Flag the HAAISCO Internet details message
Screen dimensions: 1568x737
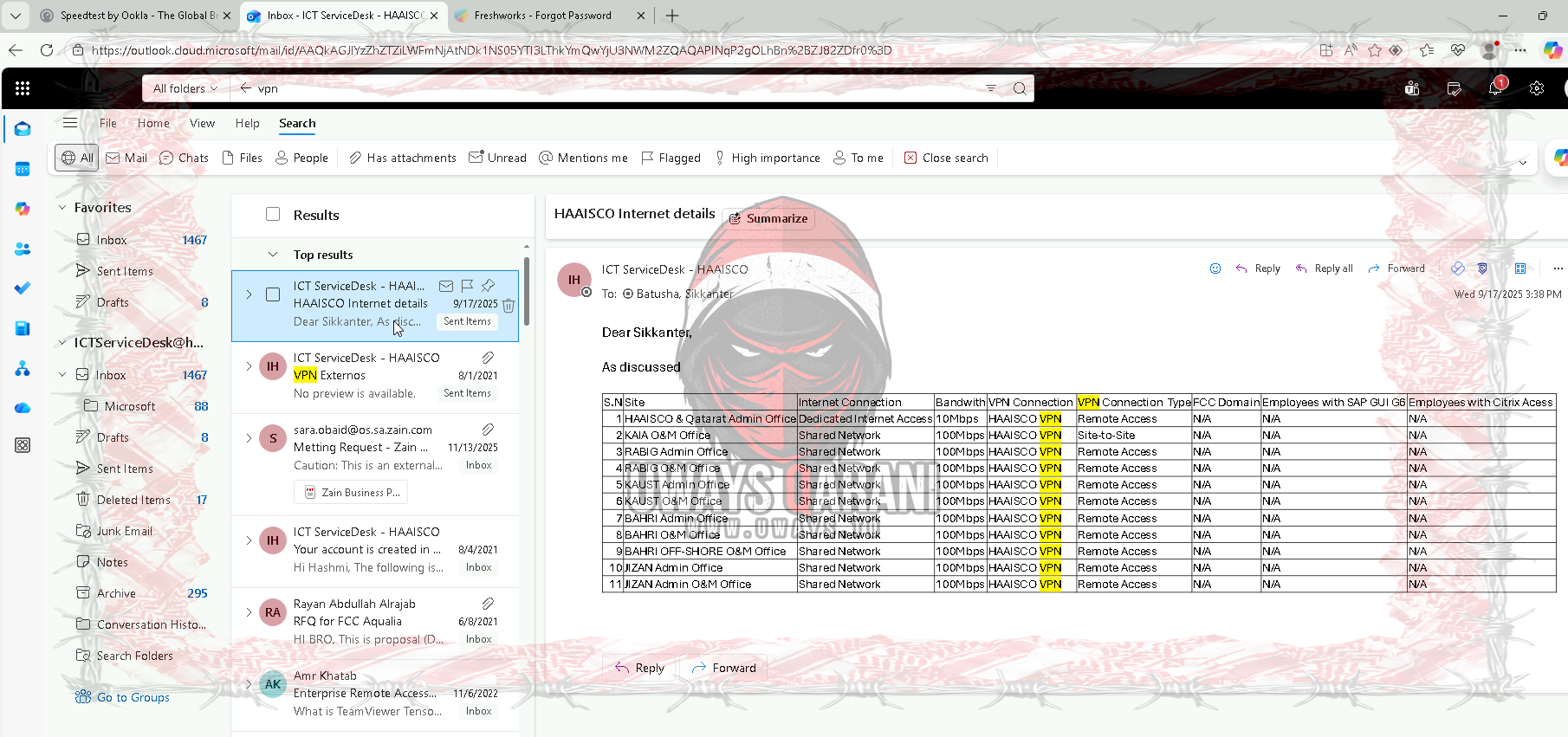(x=467, y=286)
